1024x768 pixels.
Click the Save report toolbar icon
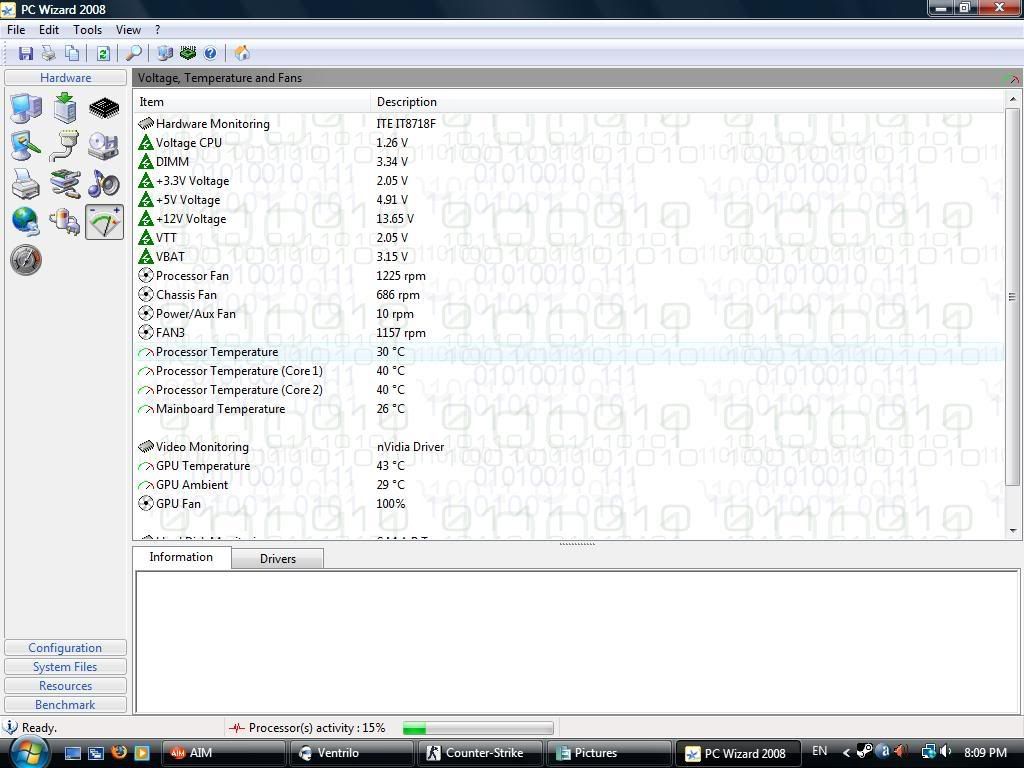point(26,53)
